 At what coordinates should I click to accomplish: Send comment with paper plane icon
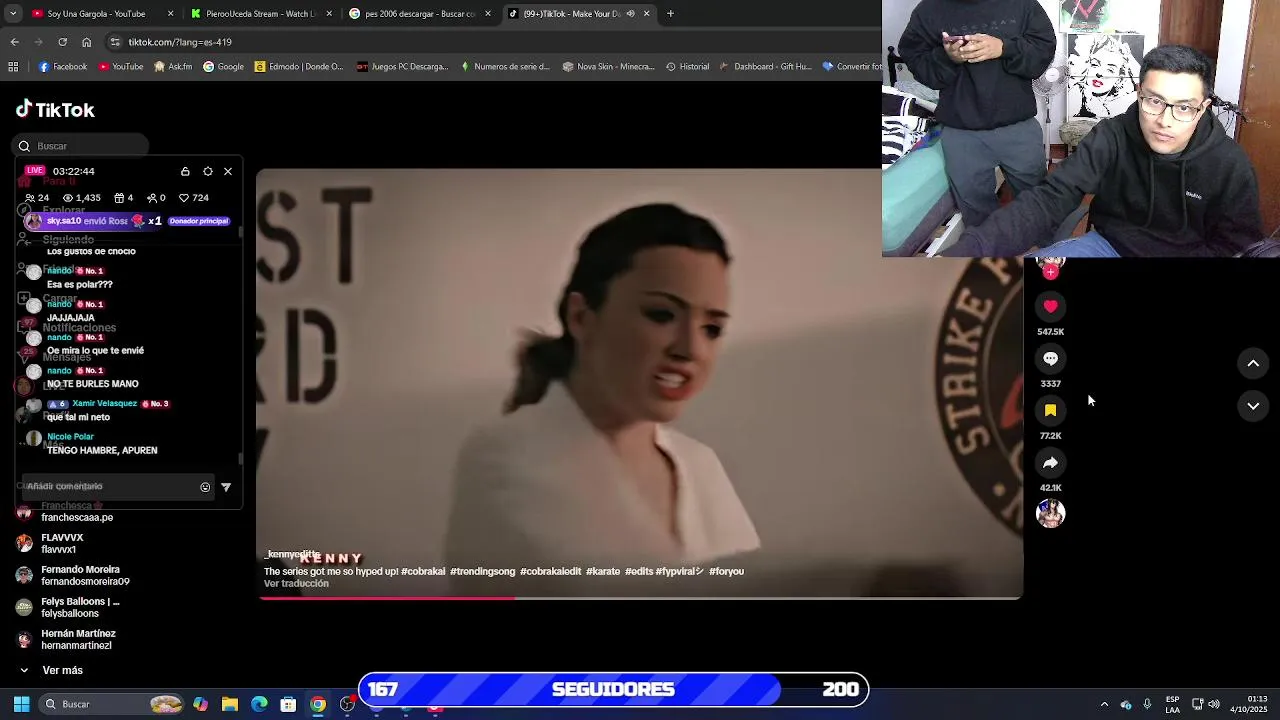coord(226,487)
